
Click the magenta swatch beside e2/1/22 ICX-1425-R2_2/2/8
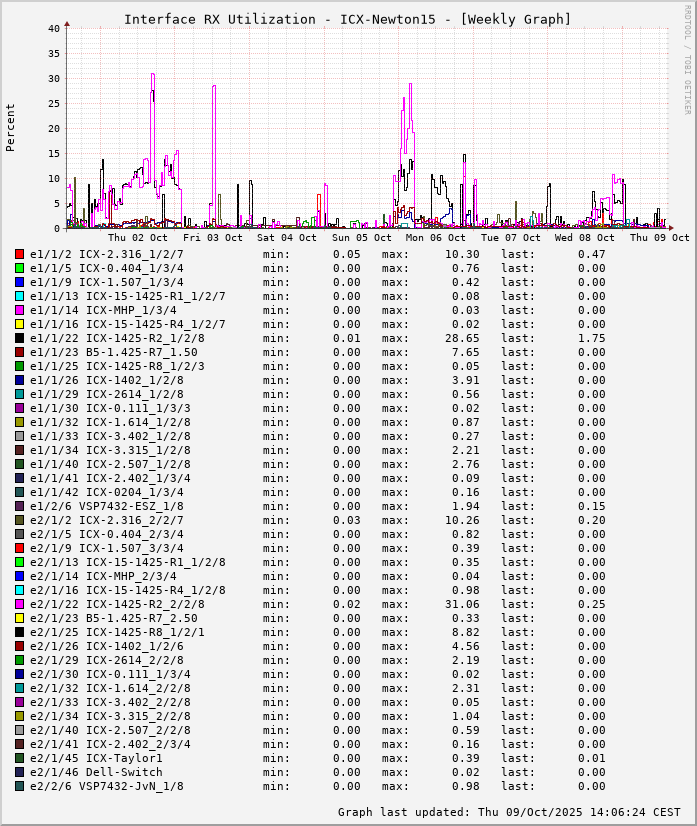pos(19,604)
